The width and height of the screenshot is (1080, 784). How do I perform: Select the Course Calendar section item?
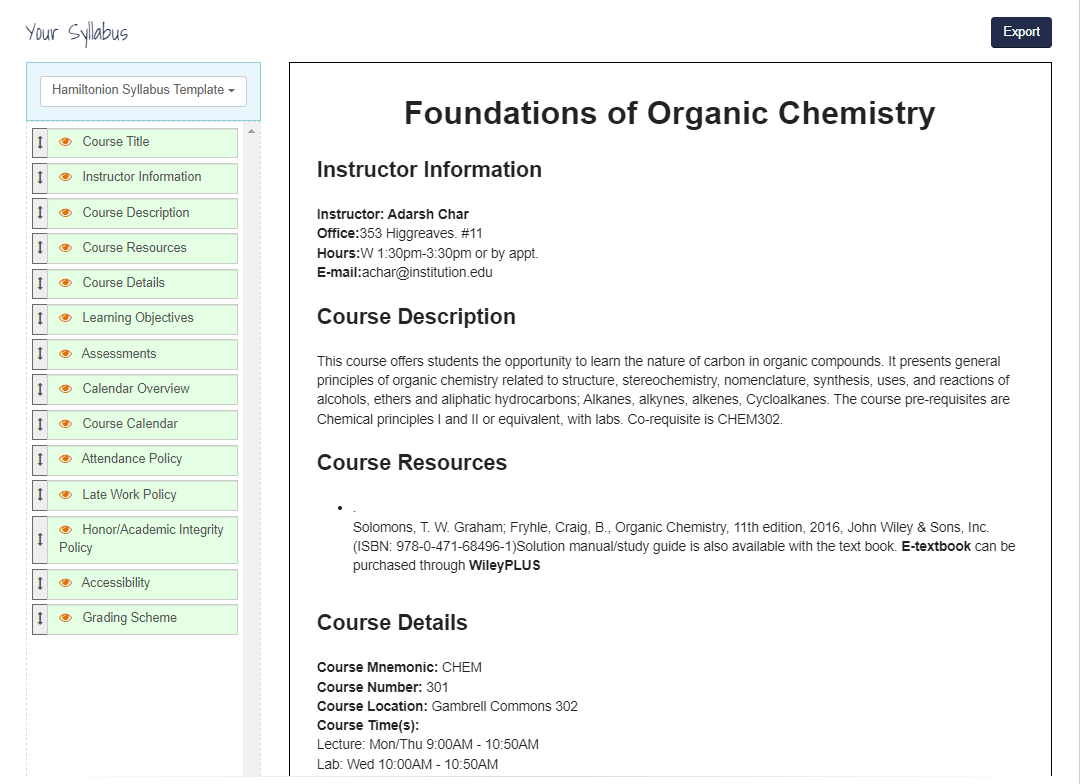click(130, 424)
